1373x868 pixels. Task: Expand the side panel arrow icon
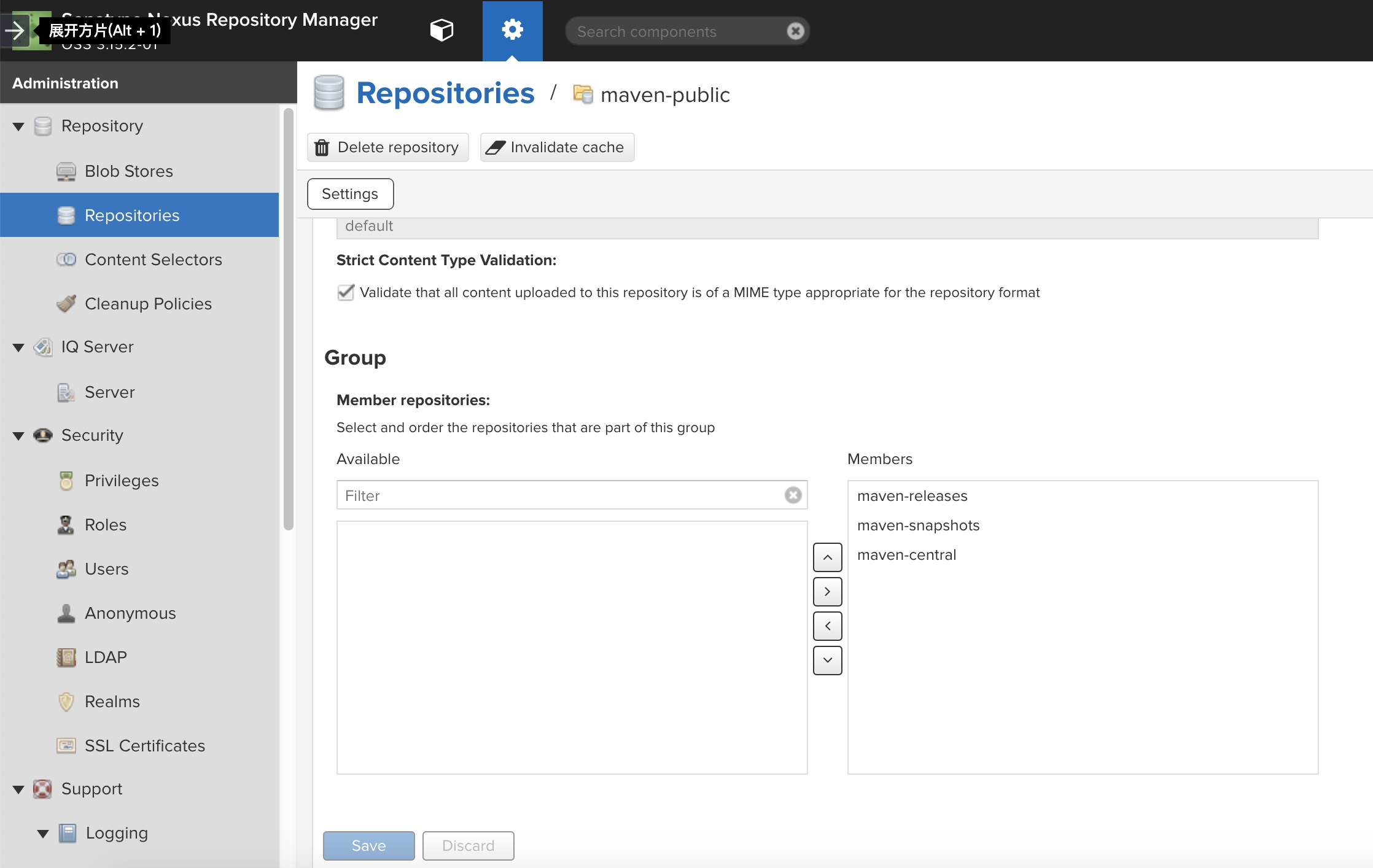tap(15, 30)
